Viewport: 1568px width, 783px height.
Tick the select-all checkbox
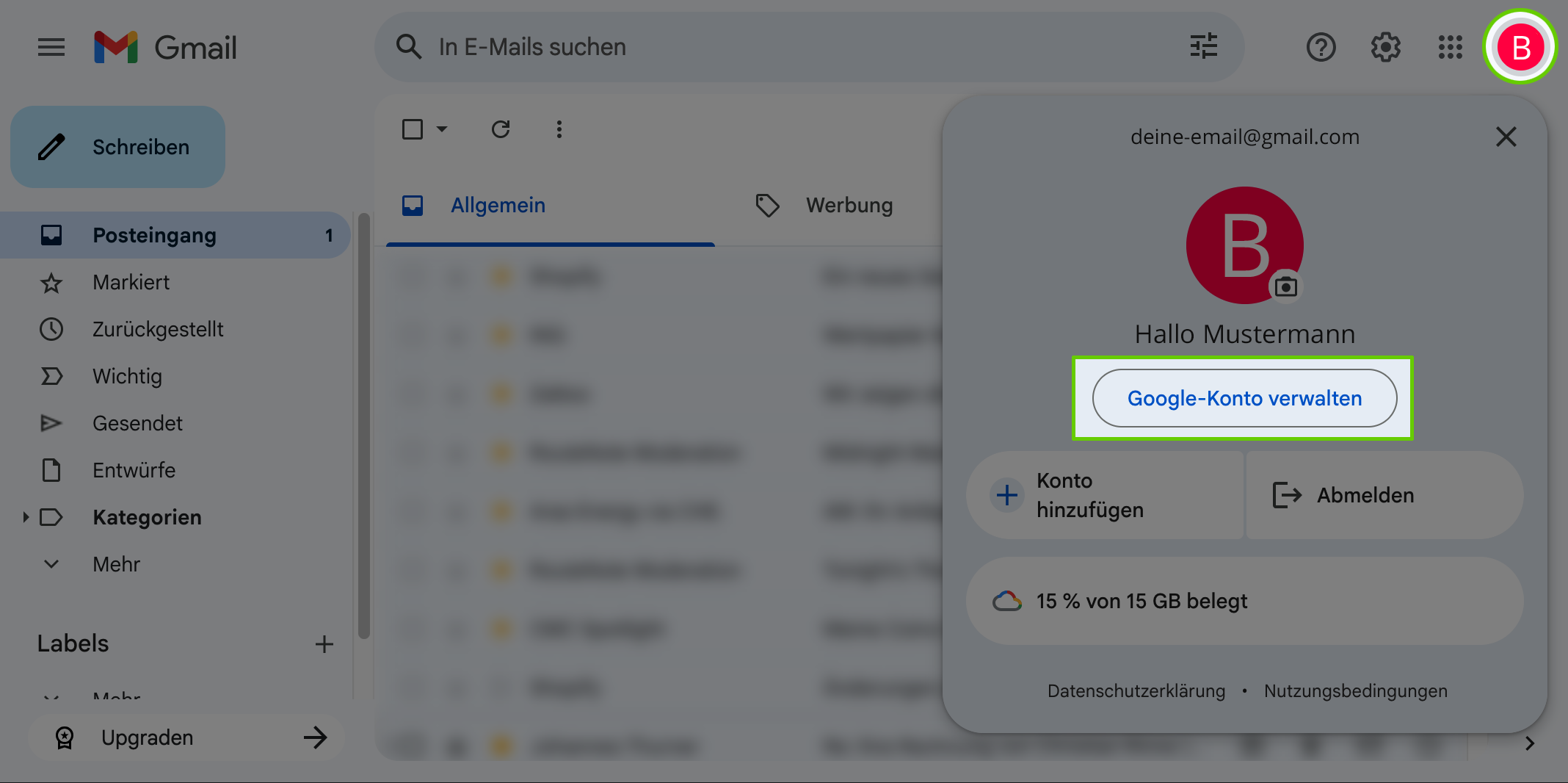coord(413,129)
